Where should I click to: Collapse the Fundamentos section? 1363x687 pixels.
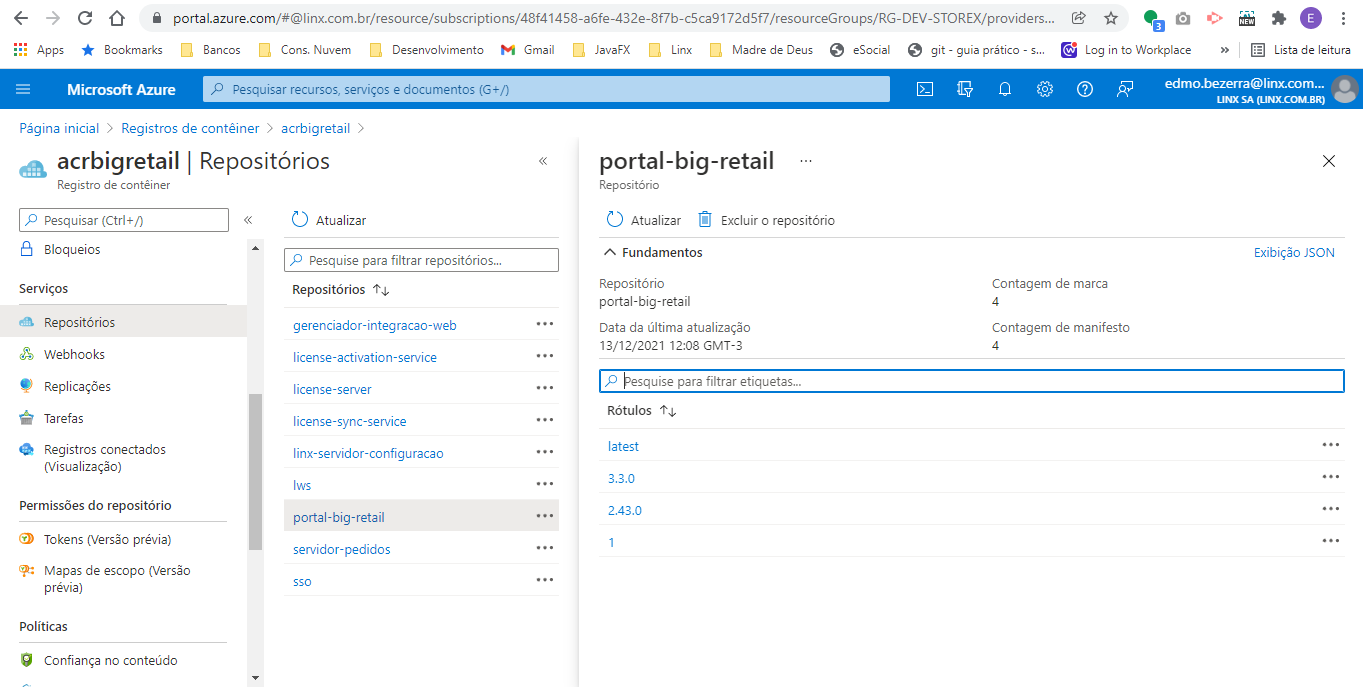point(610,253)
